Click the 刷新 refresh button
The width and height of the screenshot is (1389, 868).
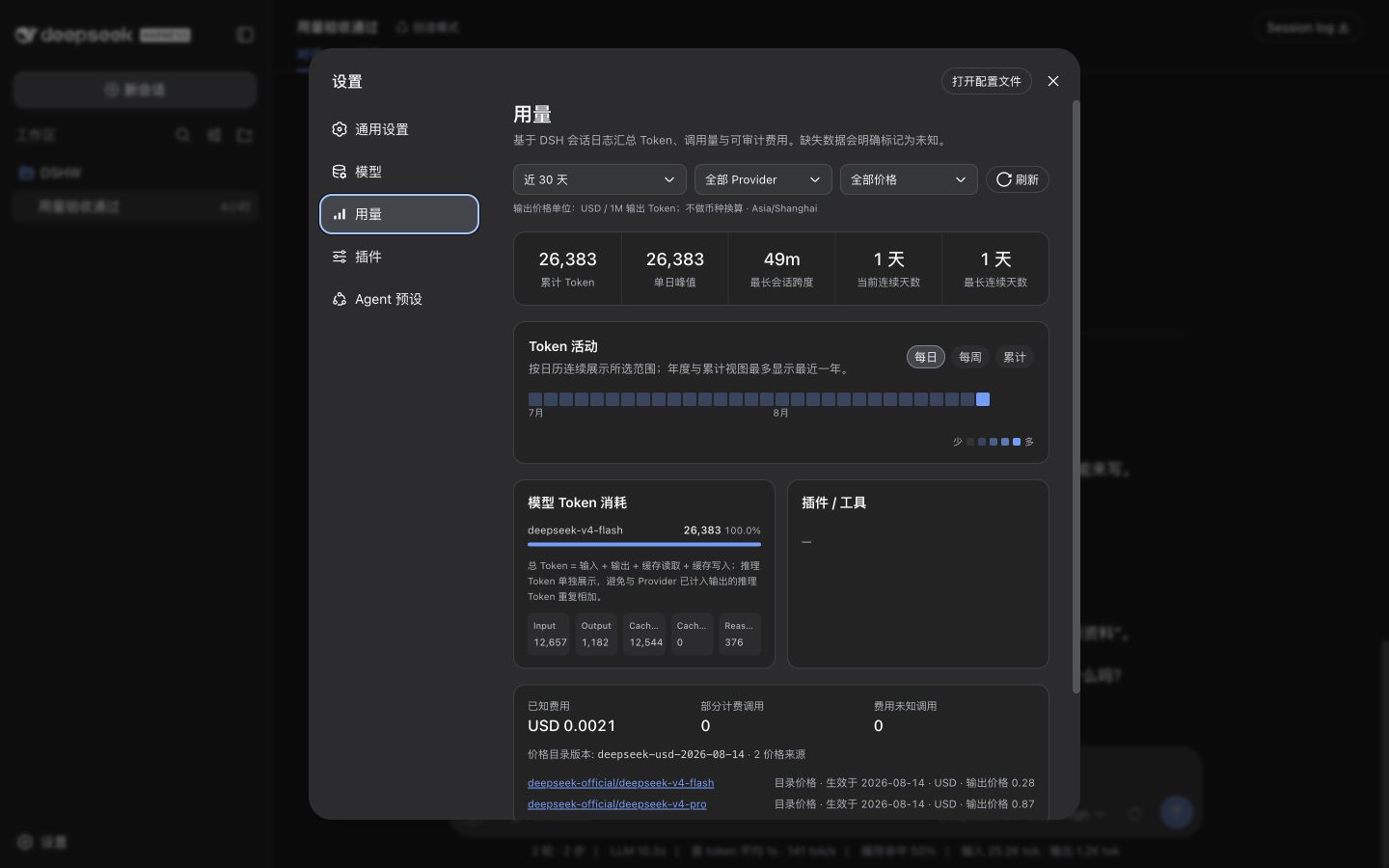pyautogui.click(x=1018, y=179)
